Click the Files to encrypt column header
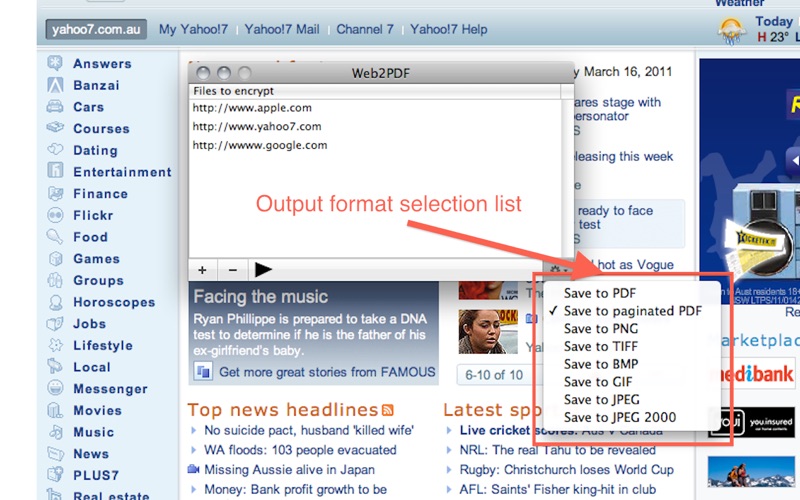Screen dimensions: 800x500 click(x=374, y=91)
